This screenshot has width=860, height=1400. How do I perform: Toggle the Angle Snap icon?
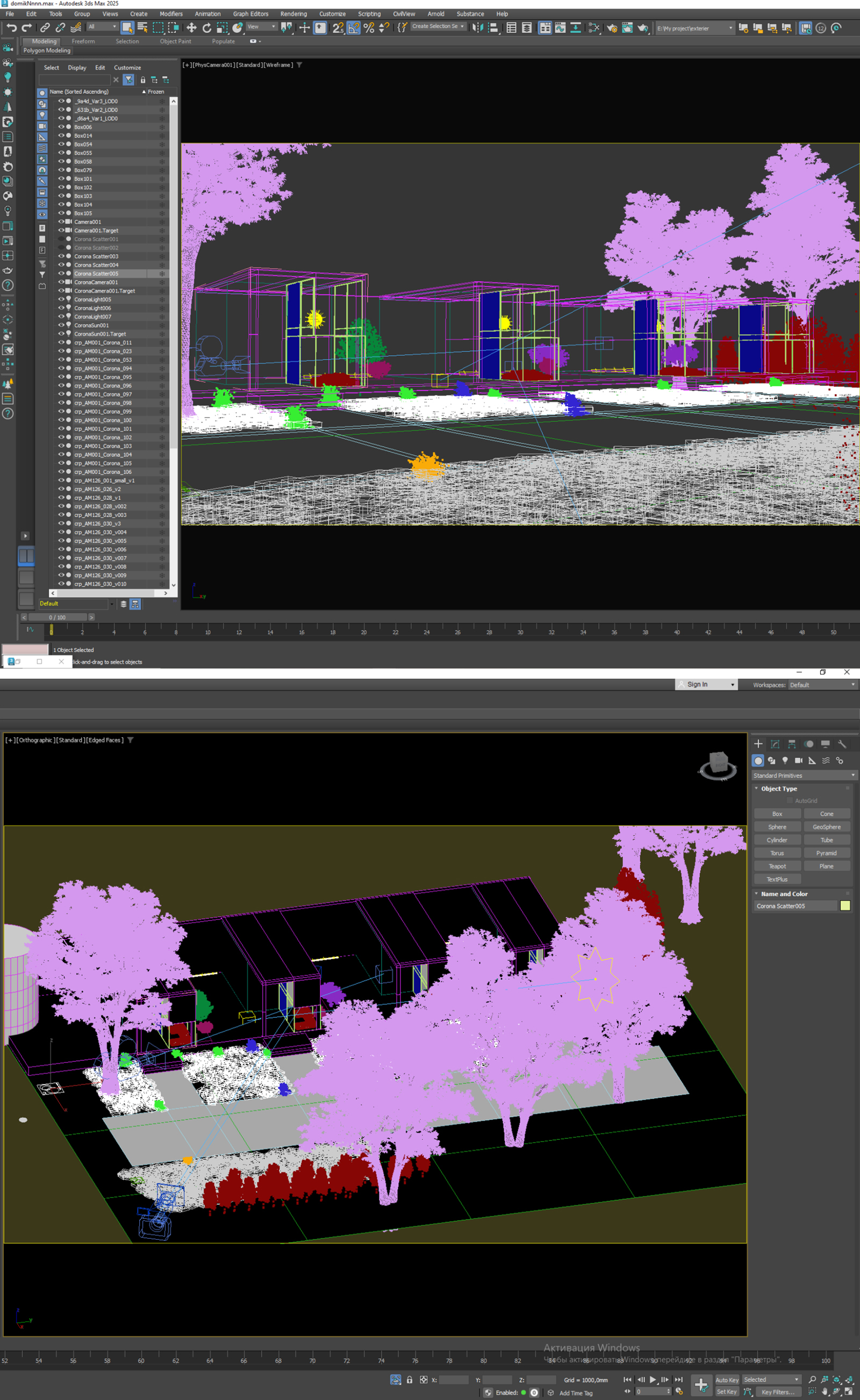(353, 28)
